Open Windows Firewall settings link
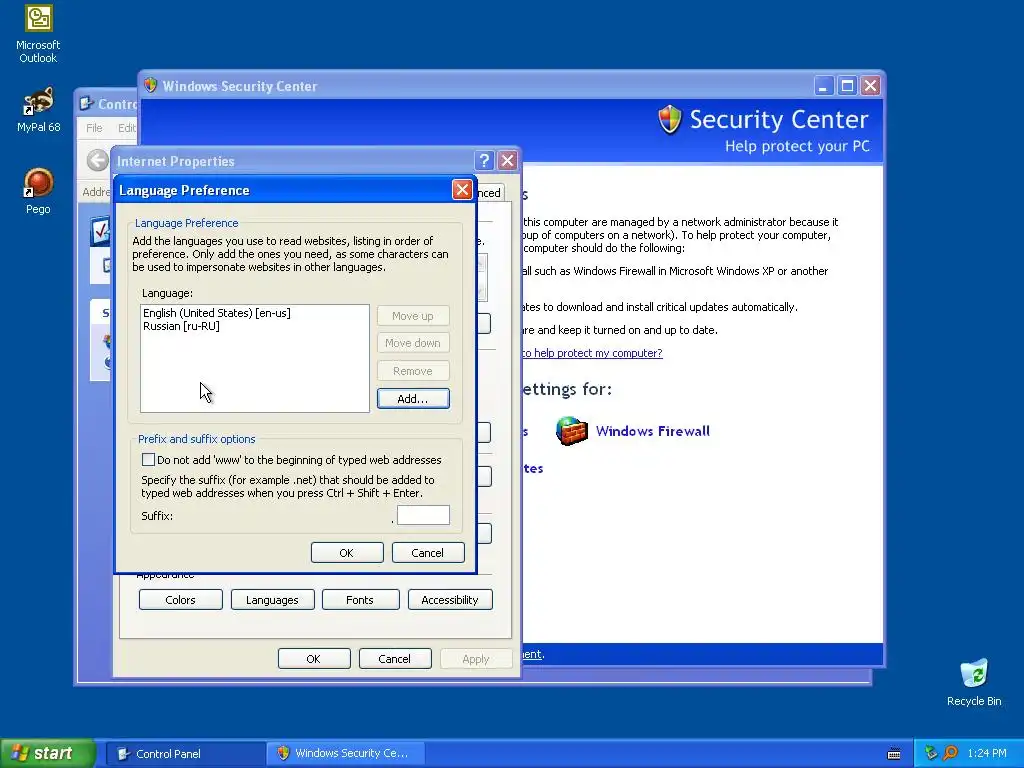1024x768 pixels. [x=652, y=431]
